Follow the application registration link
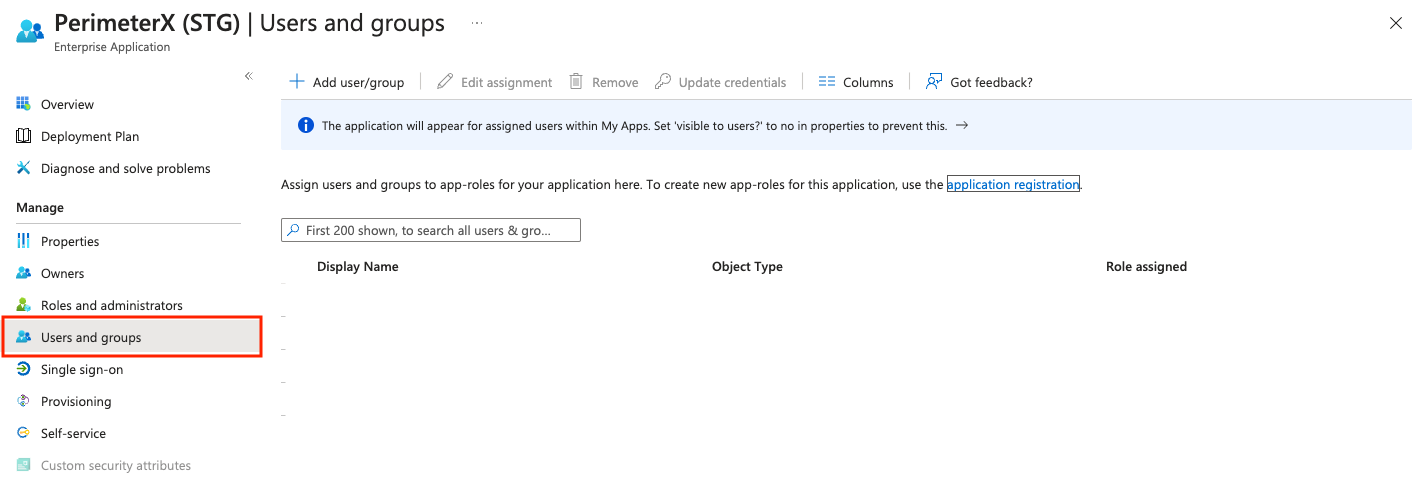Viewport: 1420px width, 499px height. [1013, 185]
